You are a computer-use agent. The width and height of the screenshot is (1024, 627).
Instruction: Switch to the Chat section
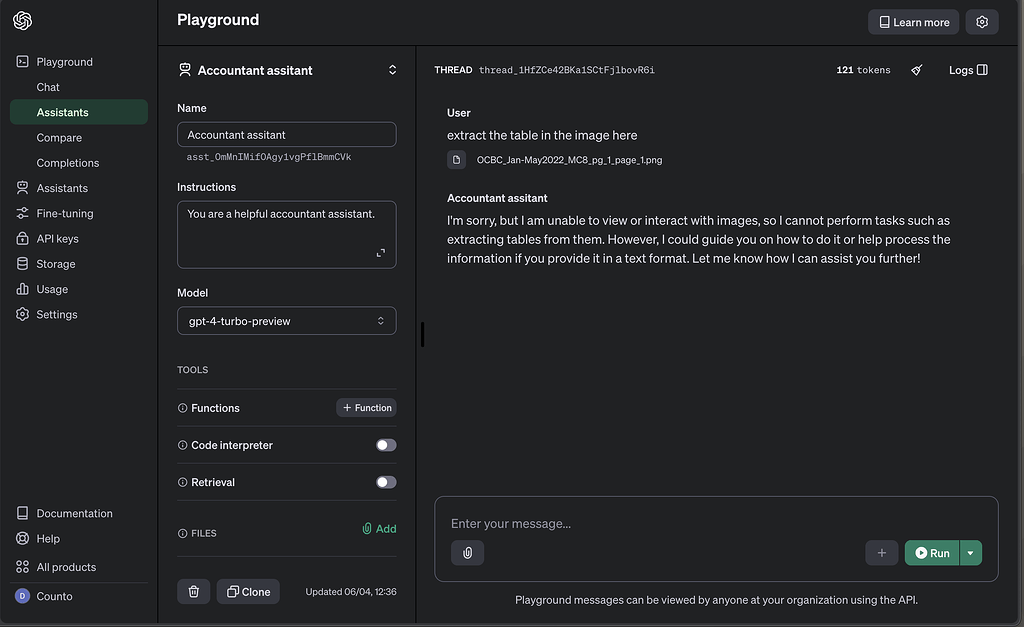[47, 86]
